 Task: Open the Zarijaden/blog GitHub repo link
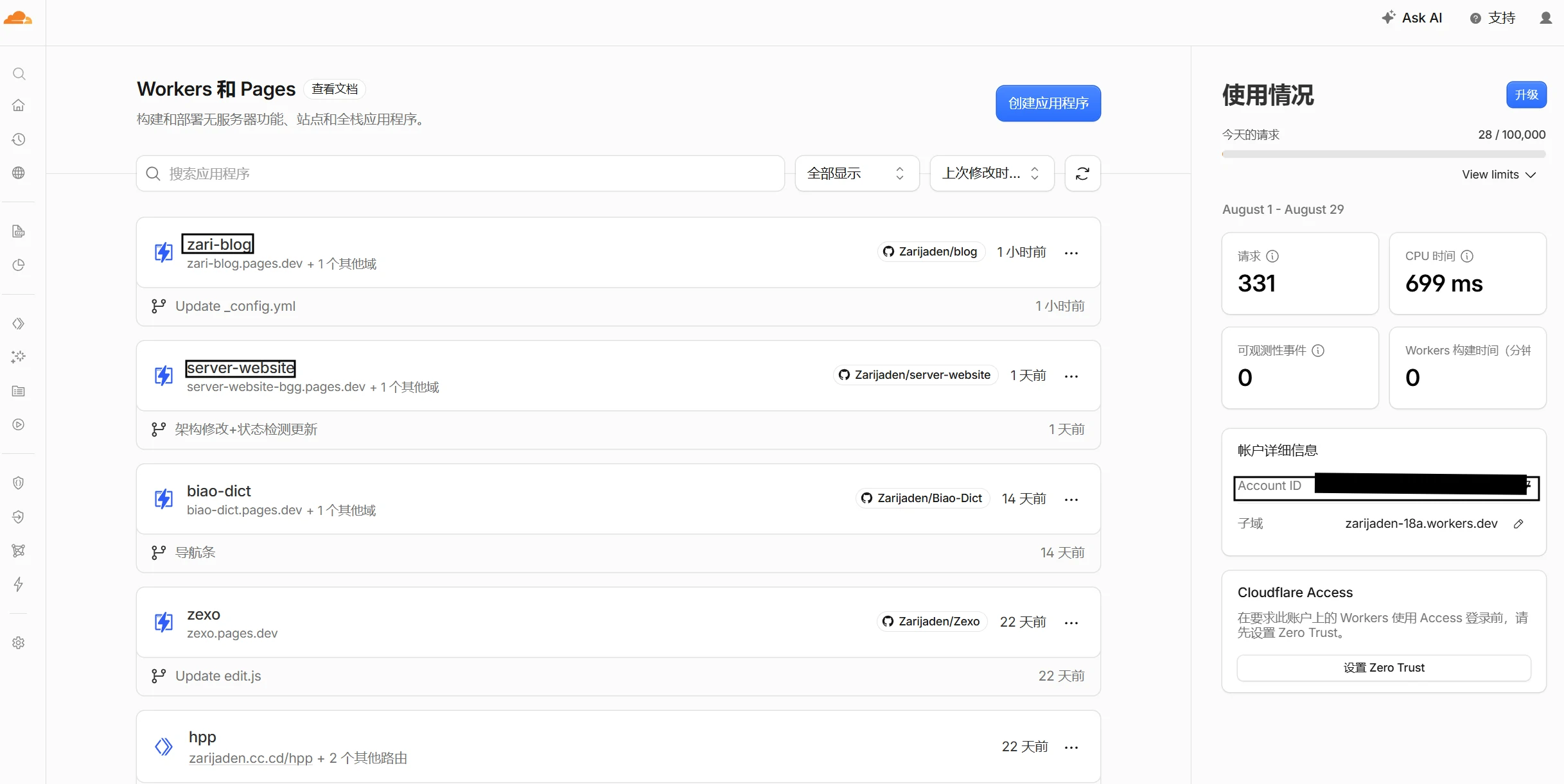931,252
